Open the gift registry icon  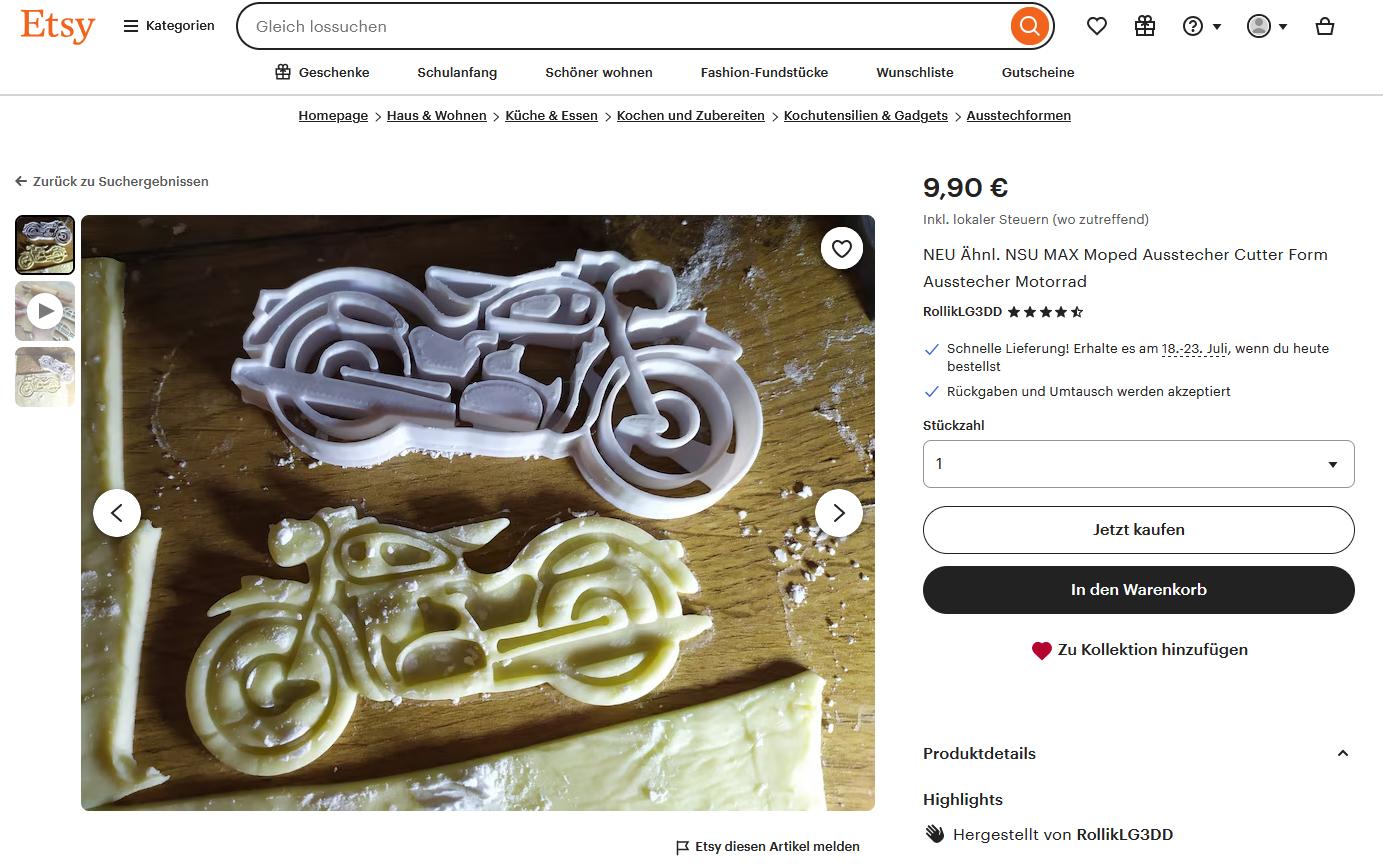1145,26
